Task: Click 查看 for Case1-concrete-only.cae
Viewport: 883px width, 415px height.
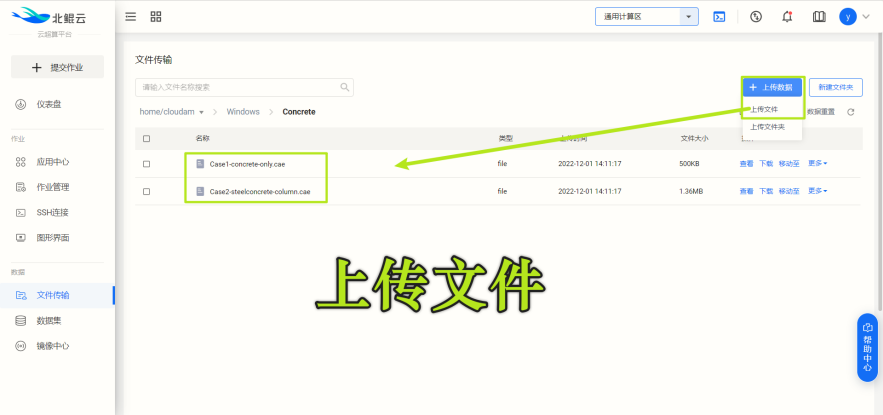Action: tap(746, 163)
